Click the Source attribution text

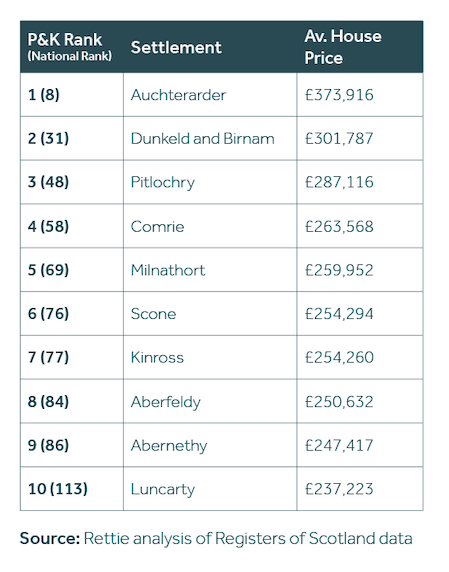point(216,538)
